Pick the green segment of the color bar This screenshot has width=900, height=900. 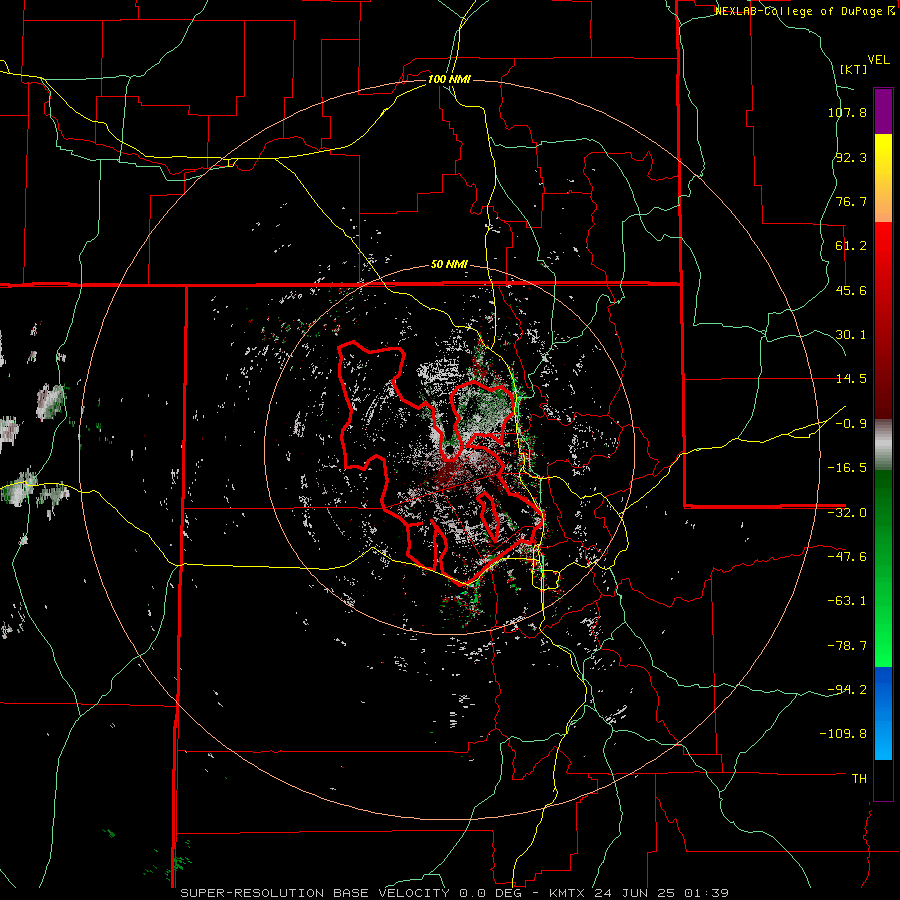883,568
